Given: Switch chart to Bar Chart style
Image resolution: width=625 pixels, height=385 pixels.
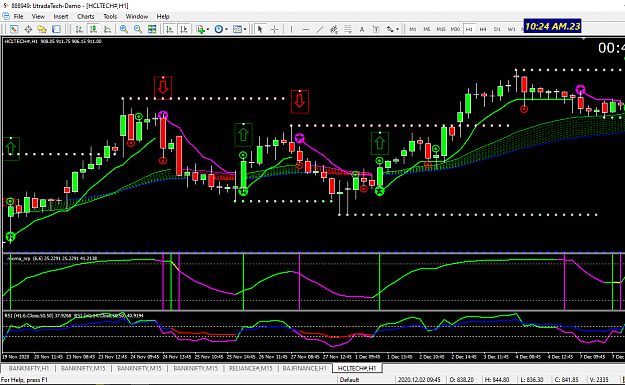Looking at the screenshot, I should click(79, 29).
